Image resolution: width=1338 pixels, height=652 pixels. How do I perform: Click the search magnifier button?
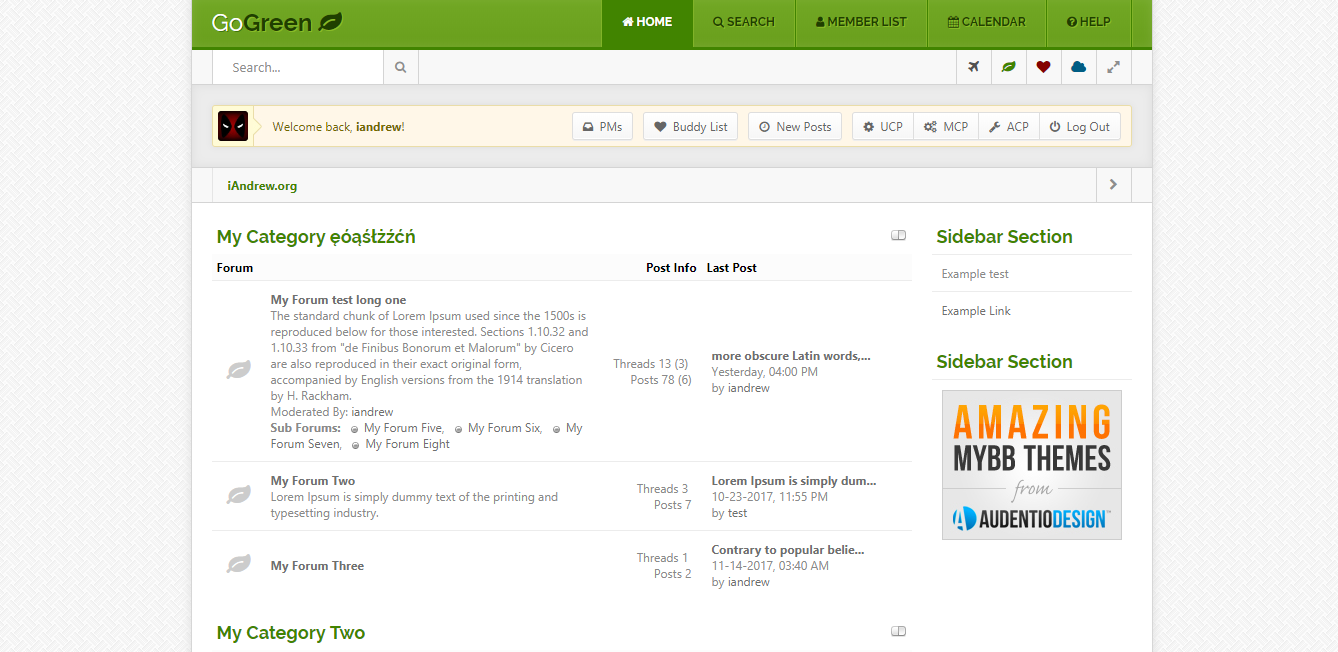[x=401, y=68]
